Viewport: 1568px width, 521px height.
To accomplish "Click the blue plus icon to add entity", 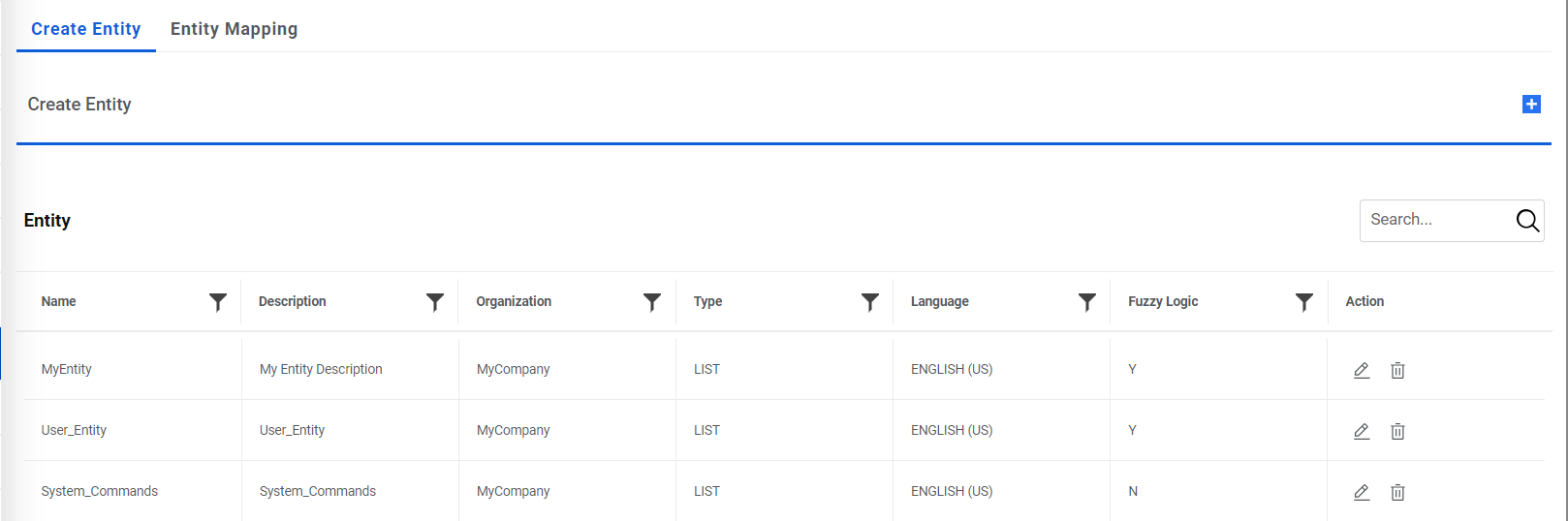I will coord(1531,105).
